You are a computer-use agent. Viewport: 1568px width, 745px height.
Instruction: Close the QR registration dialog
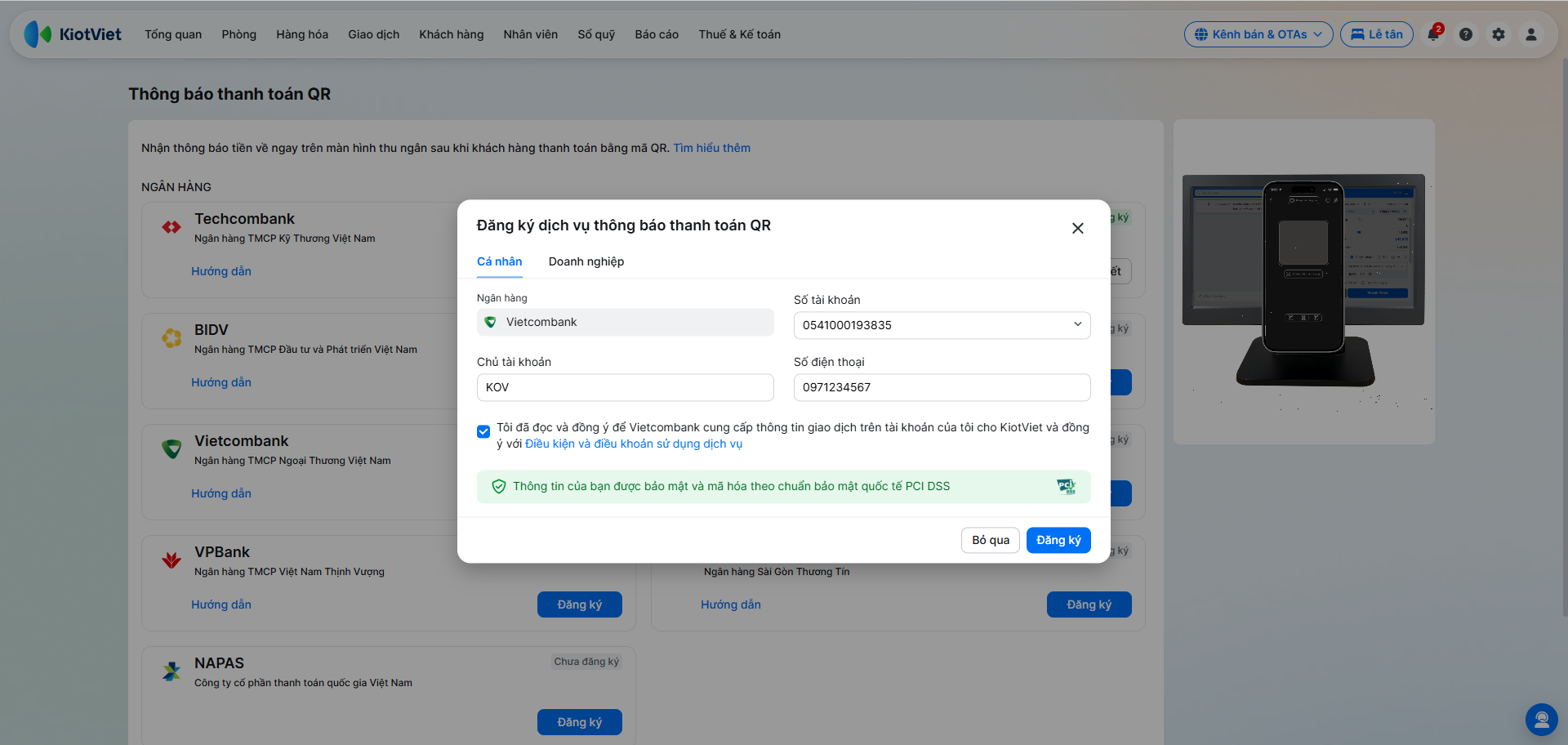click(x=1078, y=228)
